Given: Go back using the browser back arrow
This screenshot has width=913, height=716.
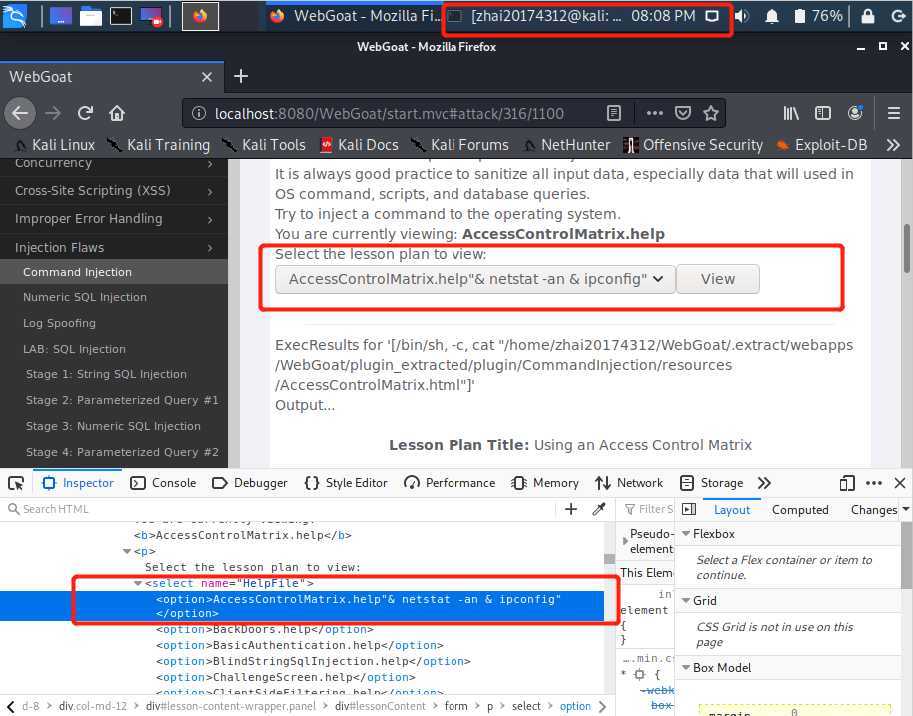Looking at the screenshot, I should coord(20,113).
